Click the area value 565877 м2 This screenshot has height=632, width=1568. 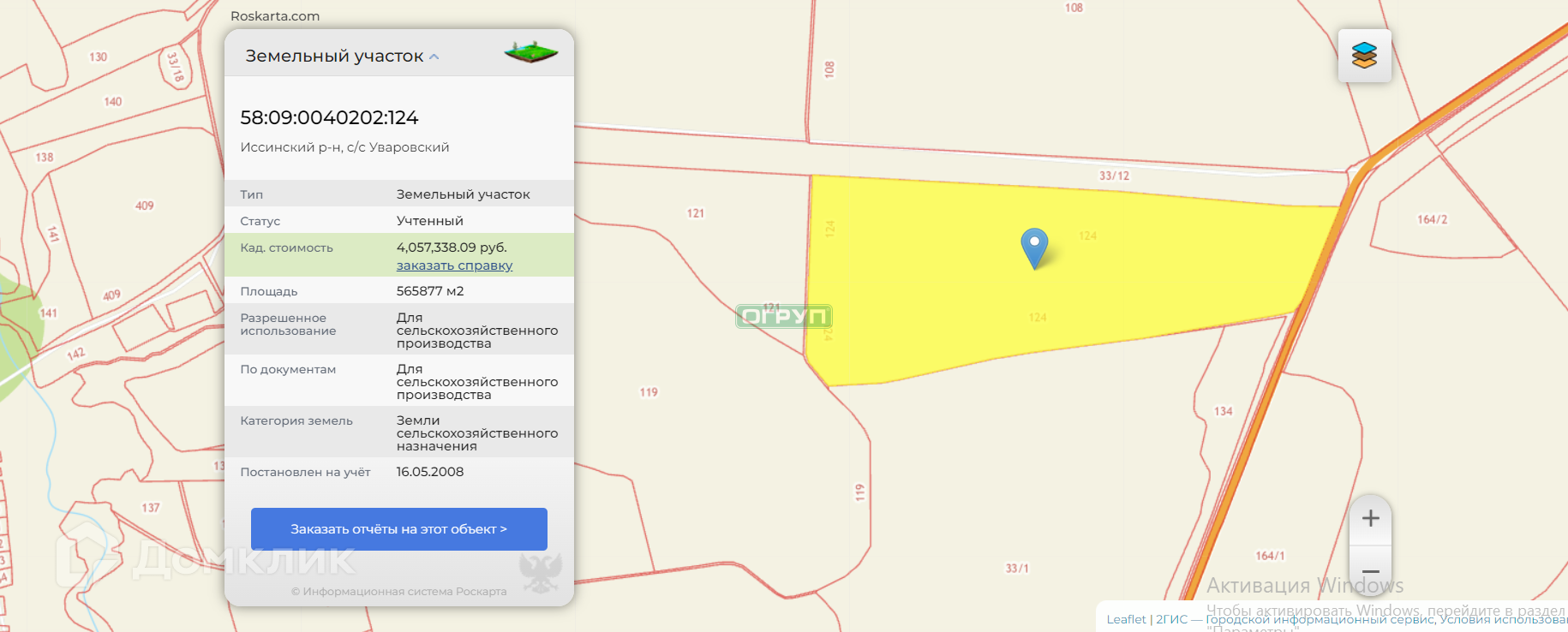tap(430, 291)
